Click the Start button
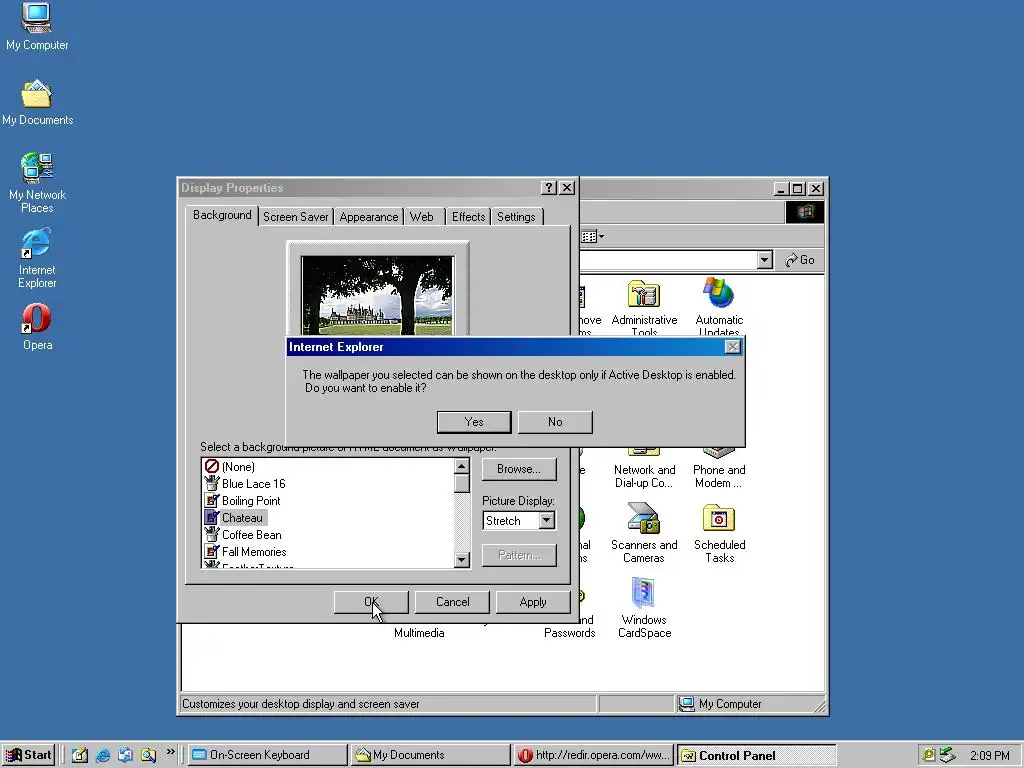Image resolution: width=1024 pixels, height=768 pixels. click(28, 755)
